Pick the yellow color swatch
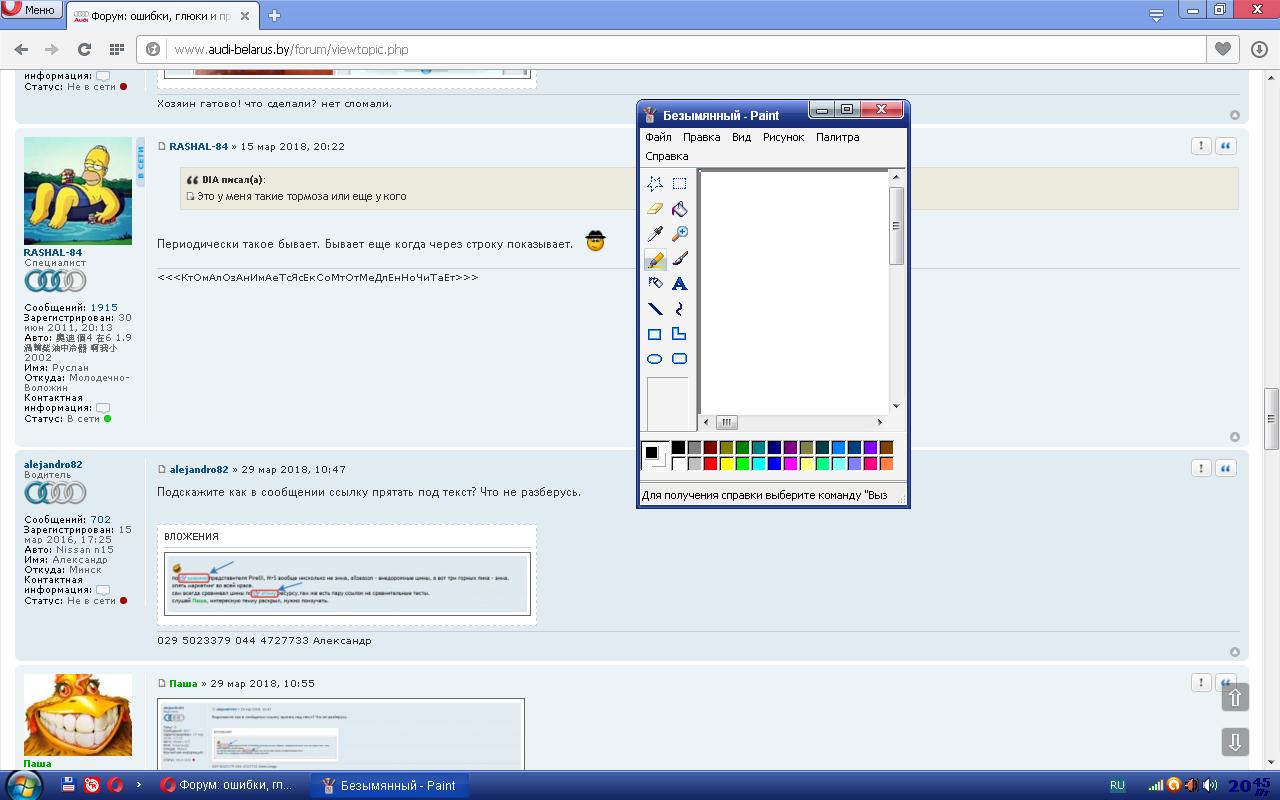 coord(727,464)
